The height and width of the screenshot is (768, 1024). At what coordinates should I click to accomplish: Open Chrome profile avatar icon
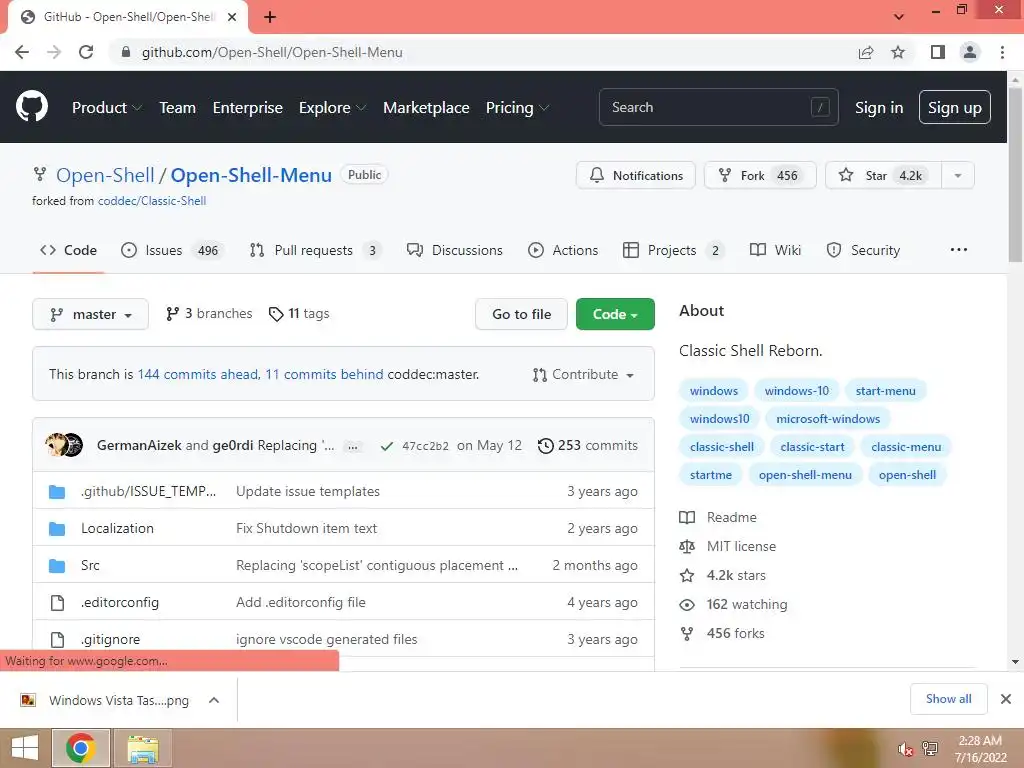coord(970,52)
